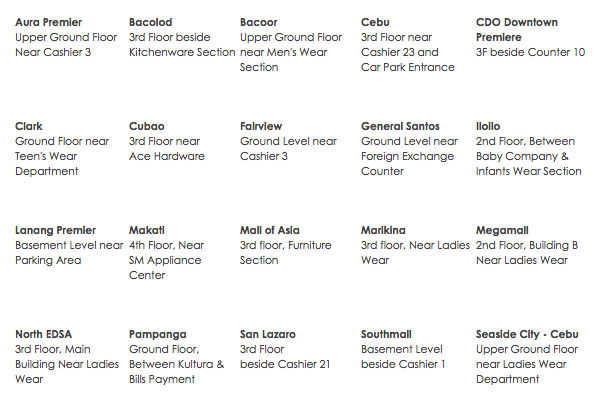Click the Pampanga branch name

tap(156, 334)
